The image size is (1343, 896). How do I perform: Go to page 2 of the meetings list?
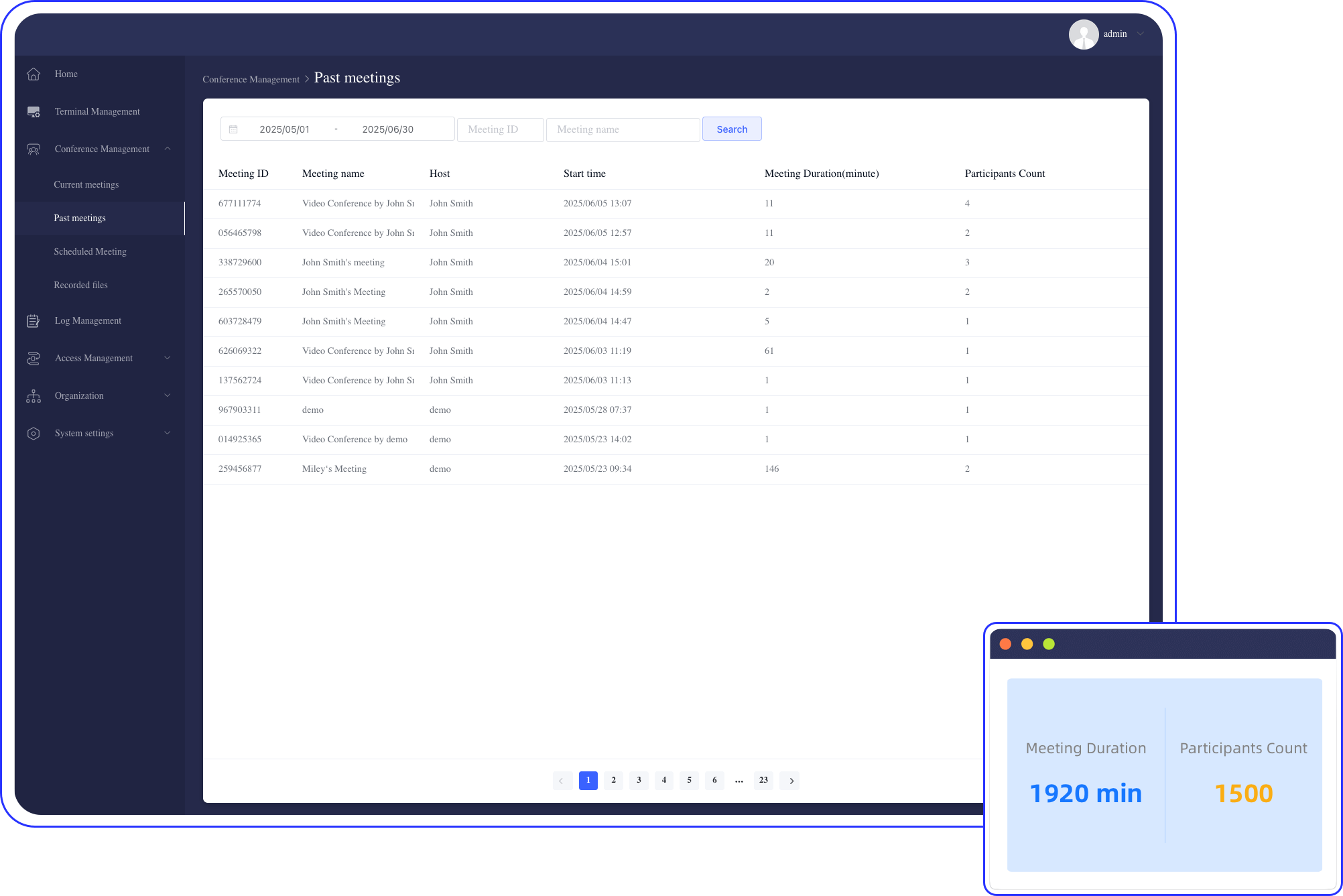pyautogui.click(x=613, y=780)
